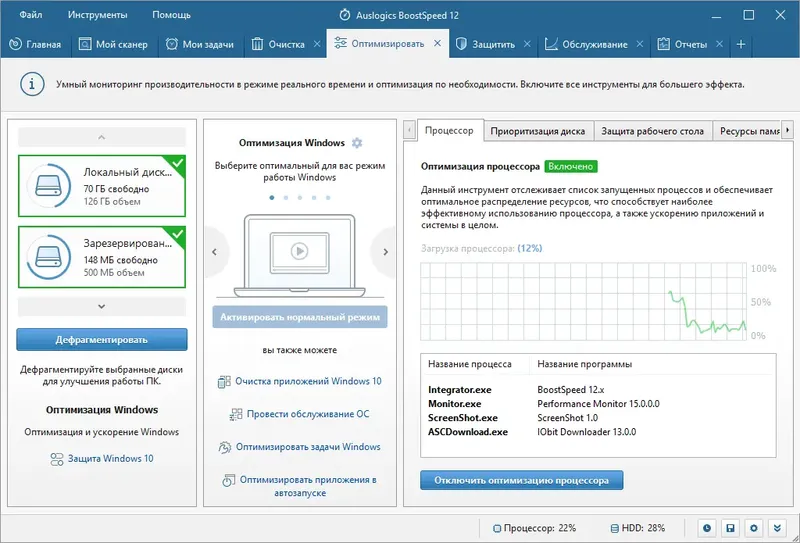This screenshot has width=800, height=543.
Task: Toggle selection of Зарезервировано disk
Action: pyautogui.click(x=102, y=257)
